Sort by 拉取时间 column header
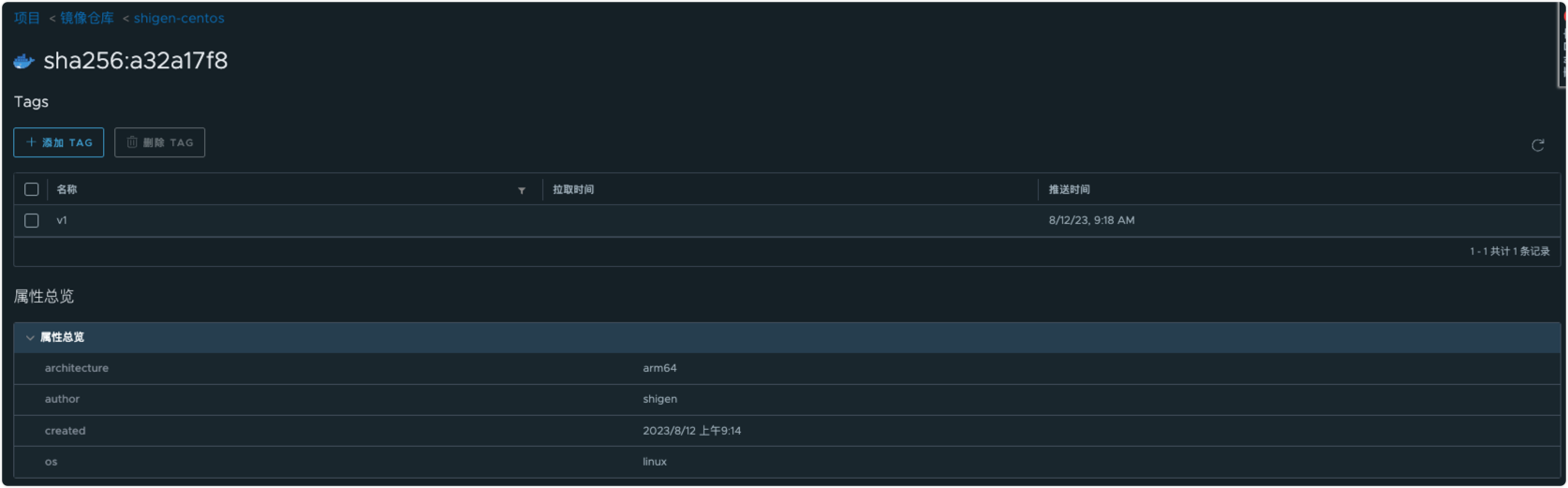This screenshot has width=1568, height=488. tap(573, 189)
